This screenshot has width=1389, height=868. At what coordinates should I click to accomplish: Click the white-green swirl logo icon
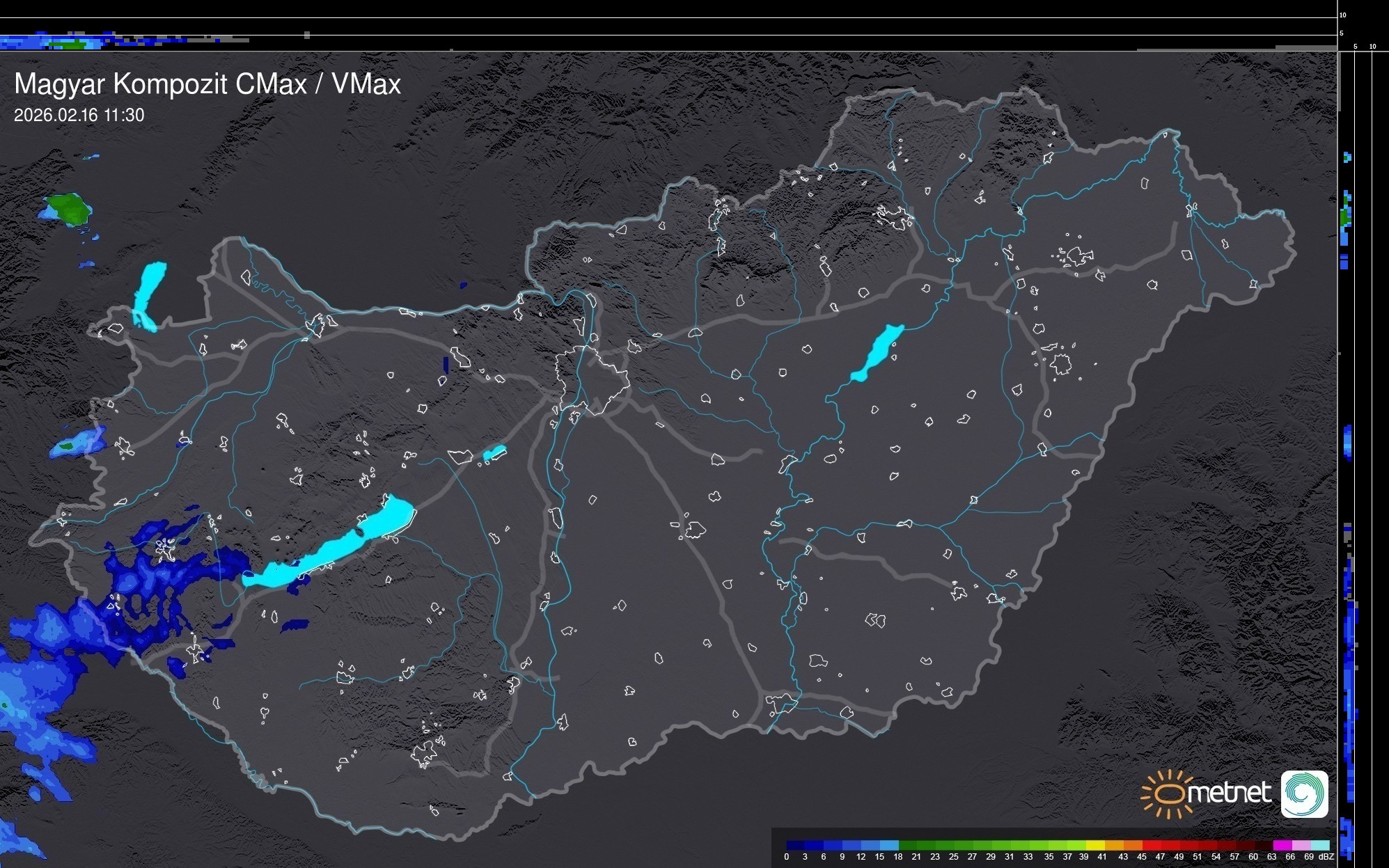pyautogui.click(x=1304, y=794)
